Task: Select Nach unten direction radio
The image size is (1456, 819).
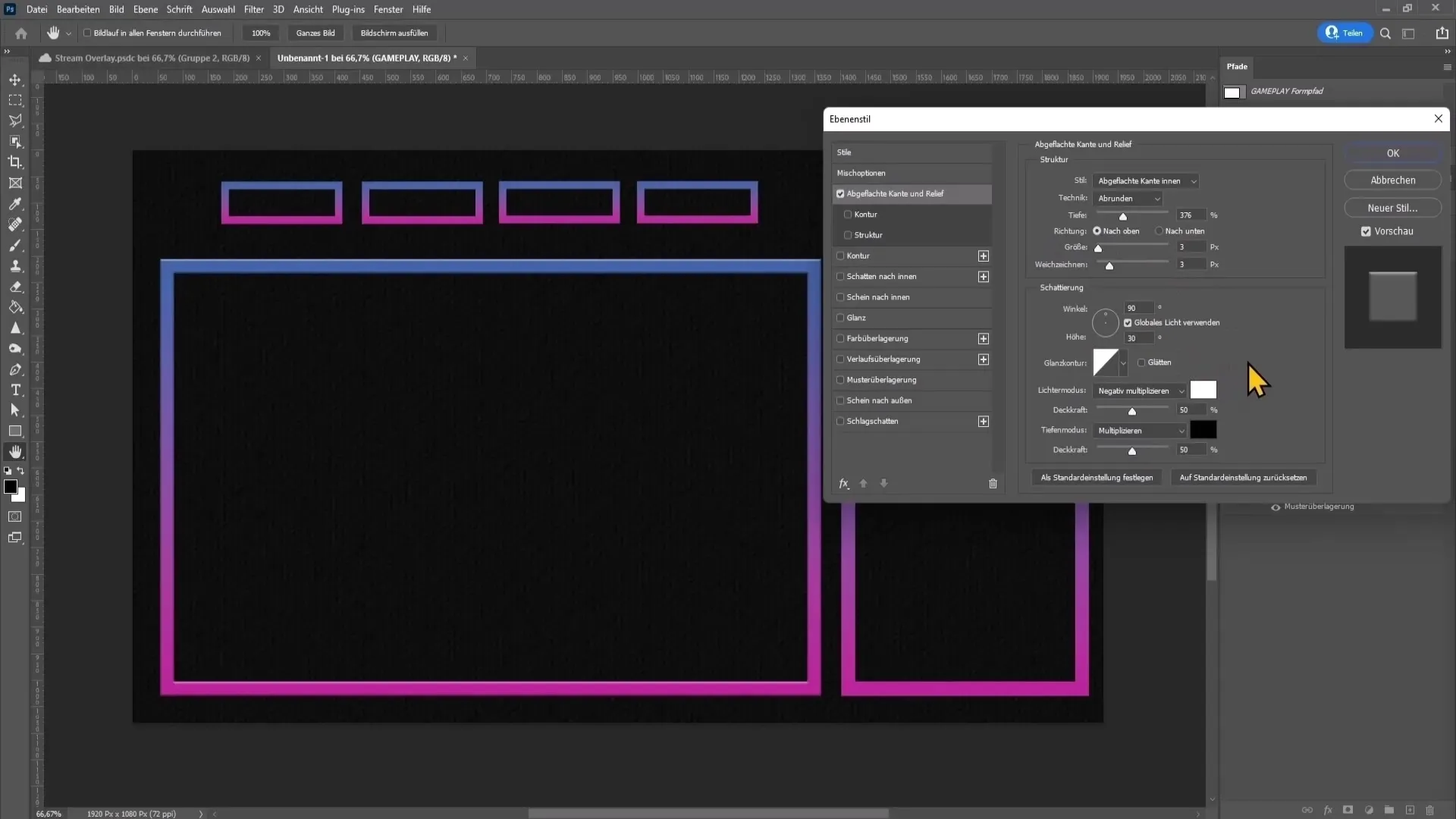Action: [x=1159, y=231]
